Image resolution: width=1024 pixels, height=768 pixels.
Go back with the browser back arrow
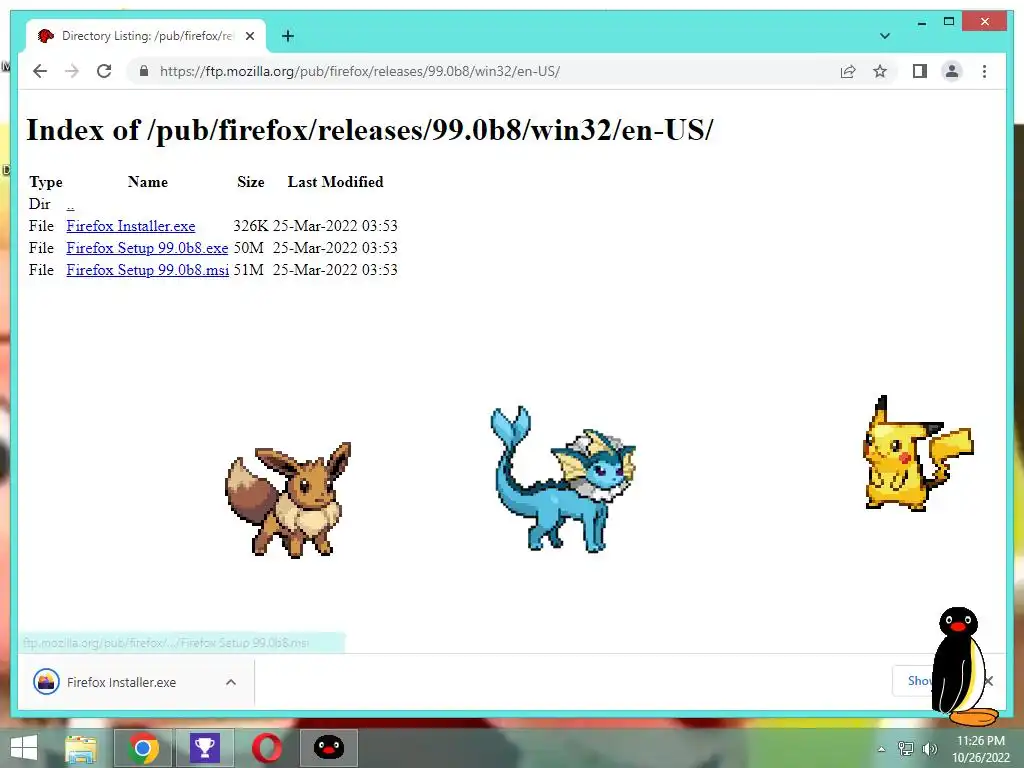click(40, 71)
